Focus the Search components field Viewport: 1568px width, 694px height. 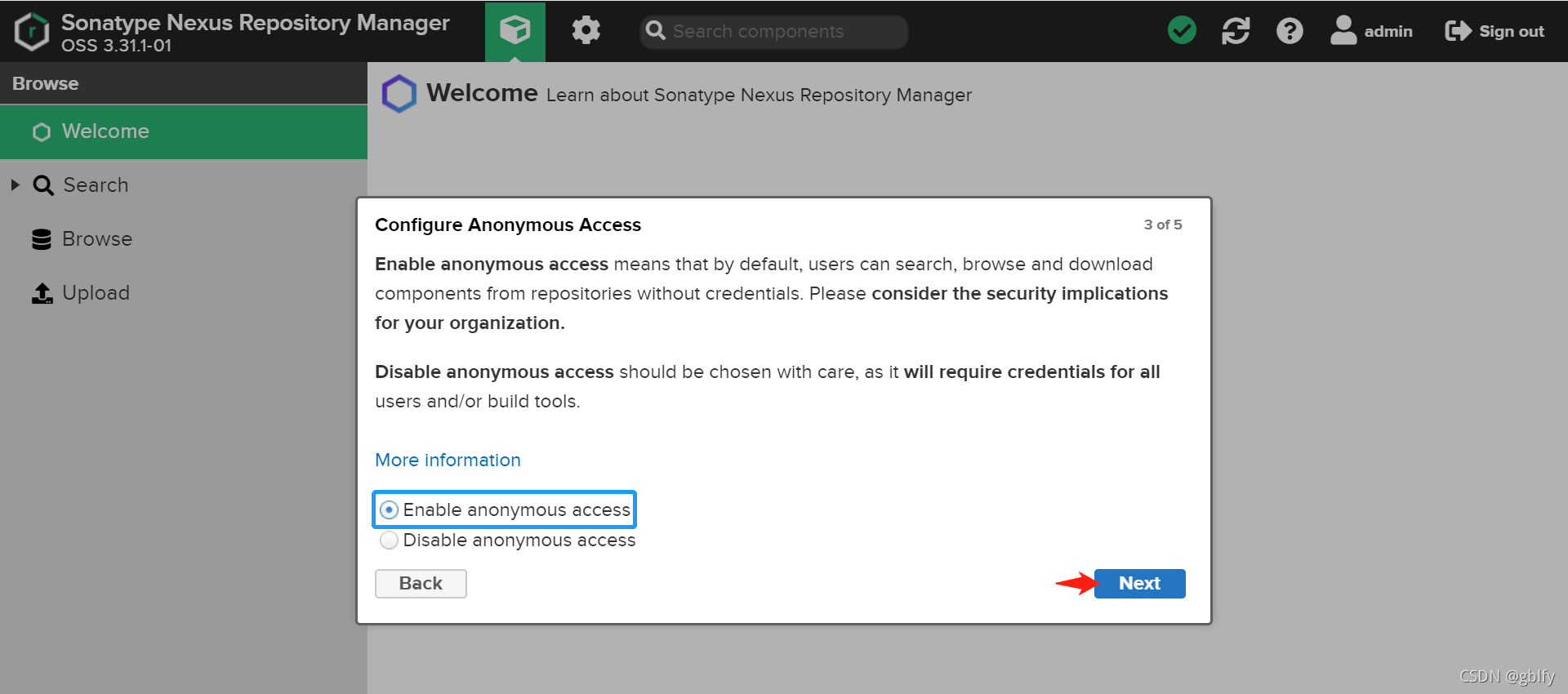click(773, 31)
